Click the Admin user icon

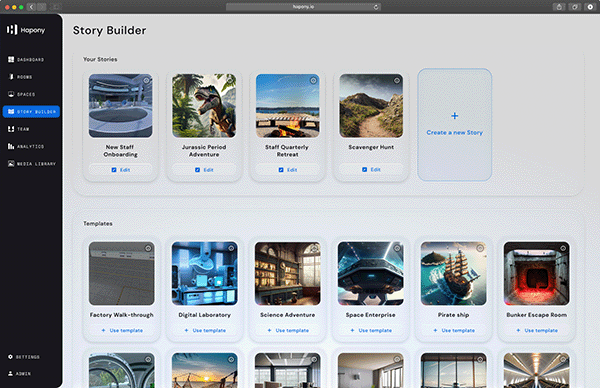tap(10, 373)
